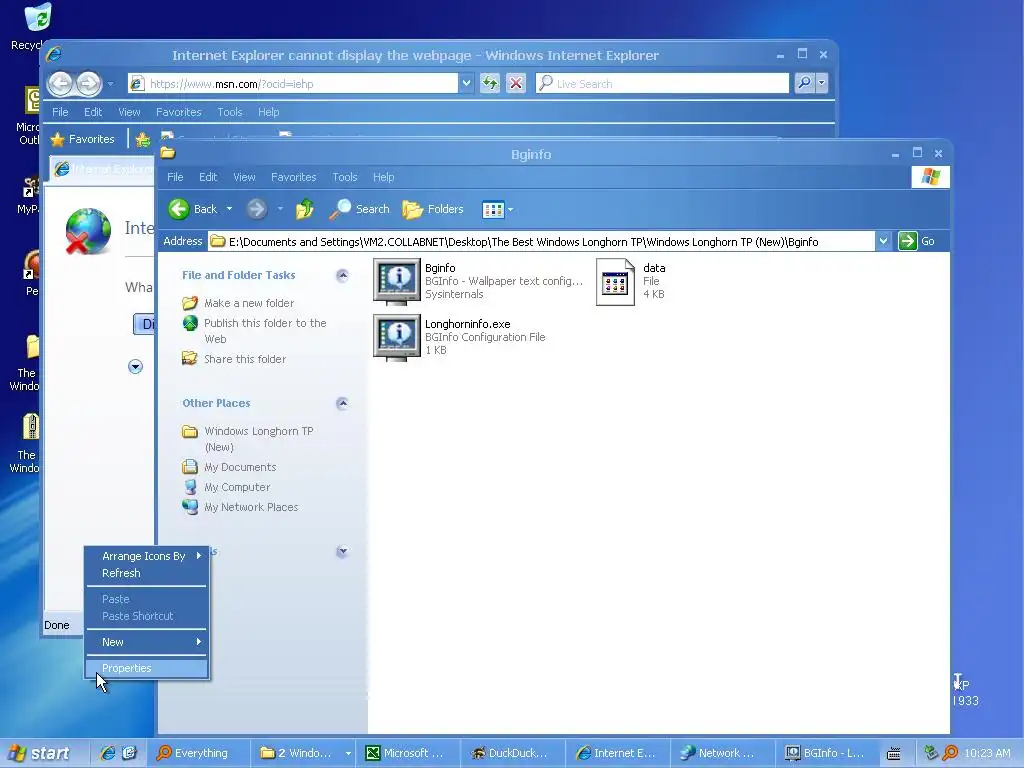Open recent pages dropdown in Internet Explorer
This screenshot has height=768, width=1024.
(x=110, y=84)
